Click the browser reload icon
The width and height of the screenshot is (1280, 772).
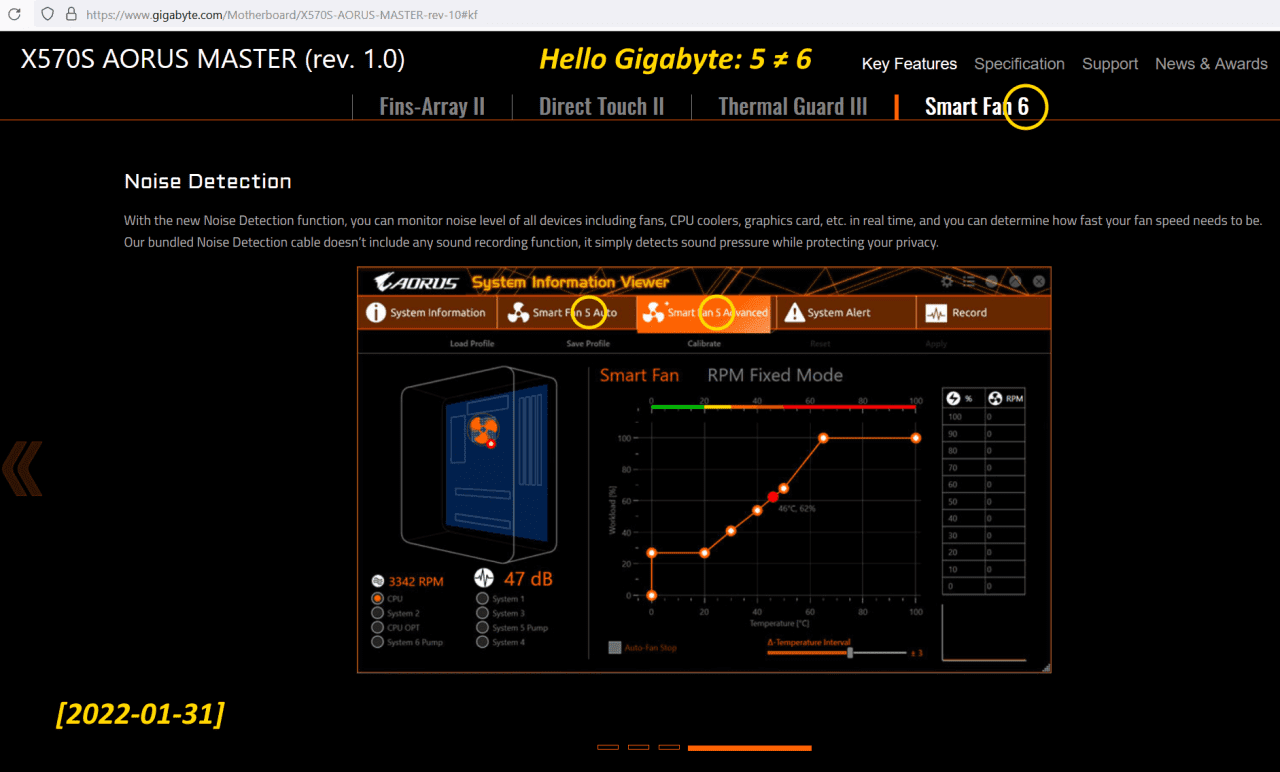(x=14, y=15)
